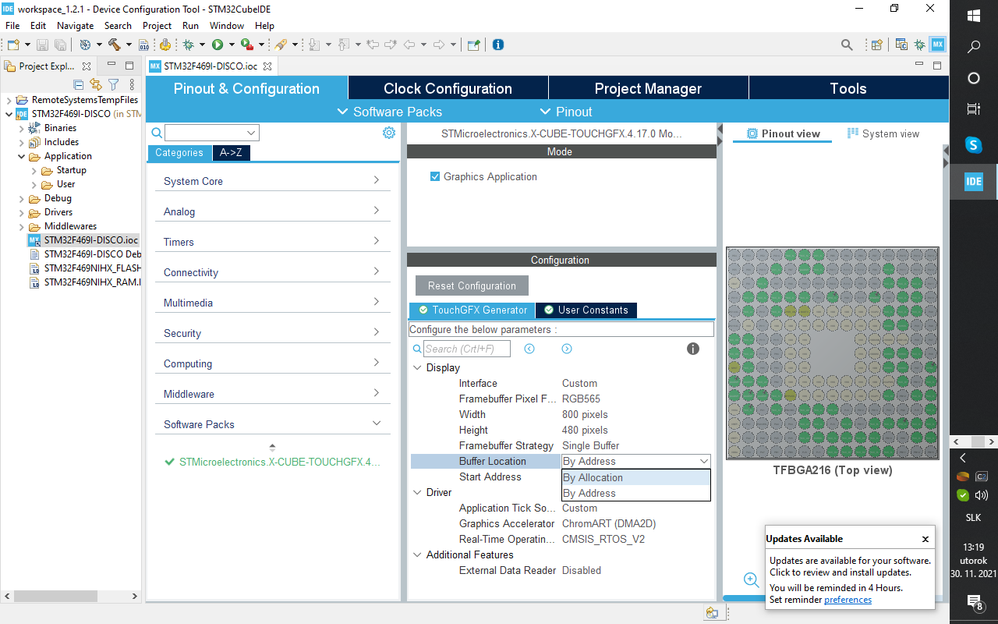Open the Software Packs dropdown menu
Image resolution: width=998 pixels, height=624 pixels.
pos(389,111)
